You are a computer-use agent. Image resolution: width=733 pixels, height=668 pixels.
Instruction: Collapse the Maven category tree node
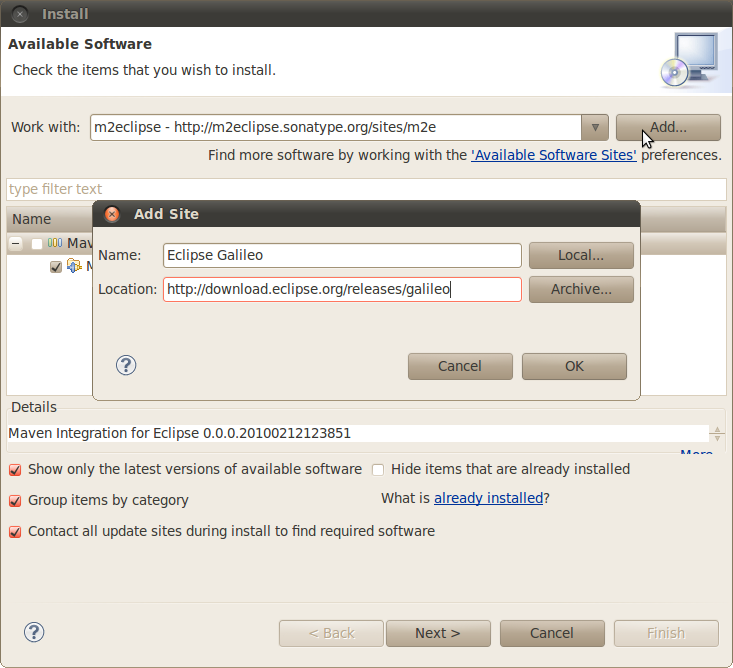coord(15,243)
